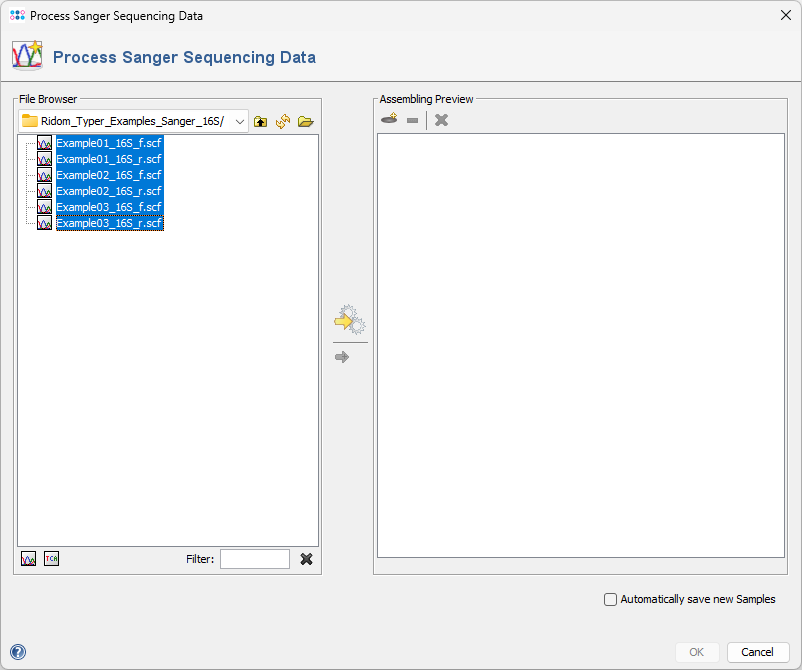This screenshot has width=802, height=670.
Task: Open a folder via the open folder icon
Action: click(305, 121)
